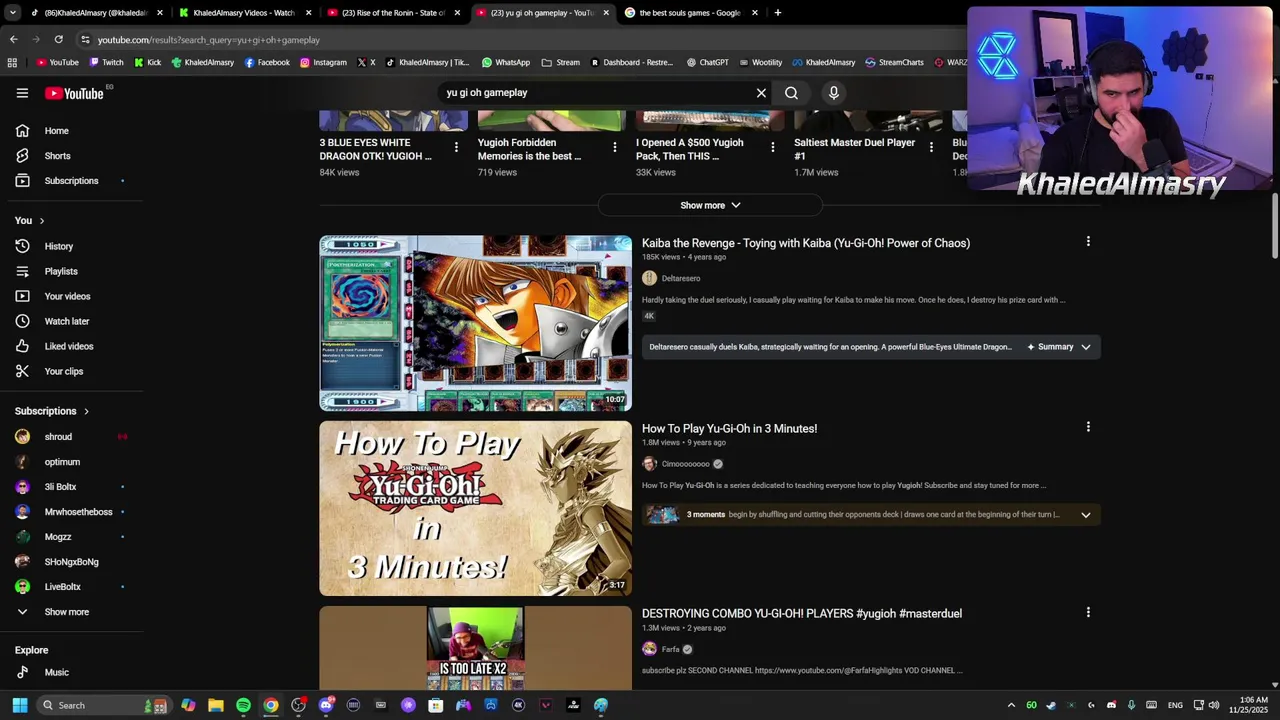The height and width of the screenshot is (720, 1280).
Task: Click 'DESTROYING COMBO YU-GI-OH! PLAYERS' title
Action: tap(802, 613)
